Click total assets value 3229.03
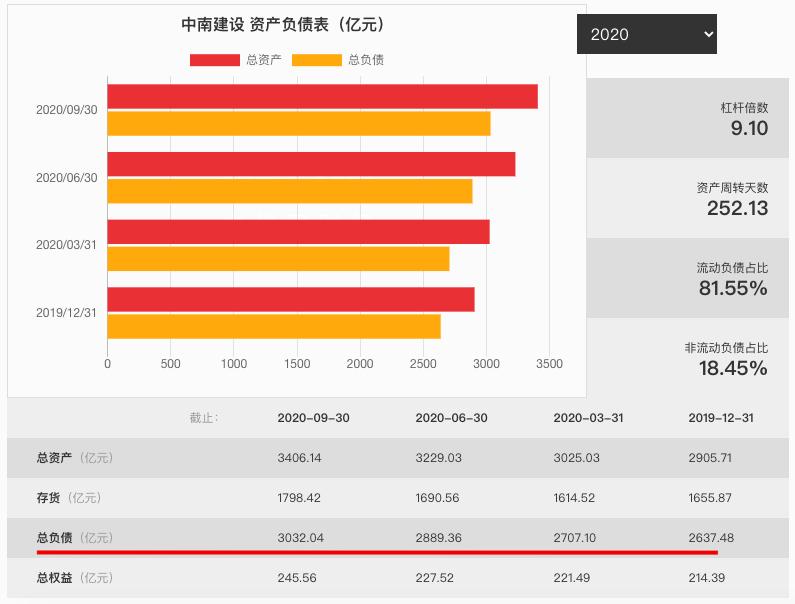The width and height of the screenshot is (795, 604). (x=439, y=458)
